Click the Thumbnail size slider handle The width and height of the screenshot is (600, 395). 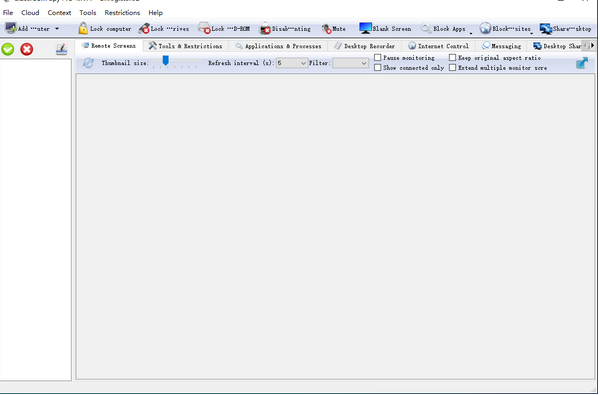click(x=165, y=60)
